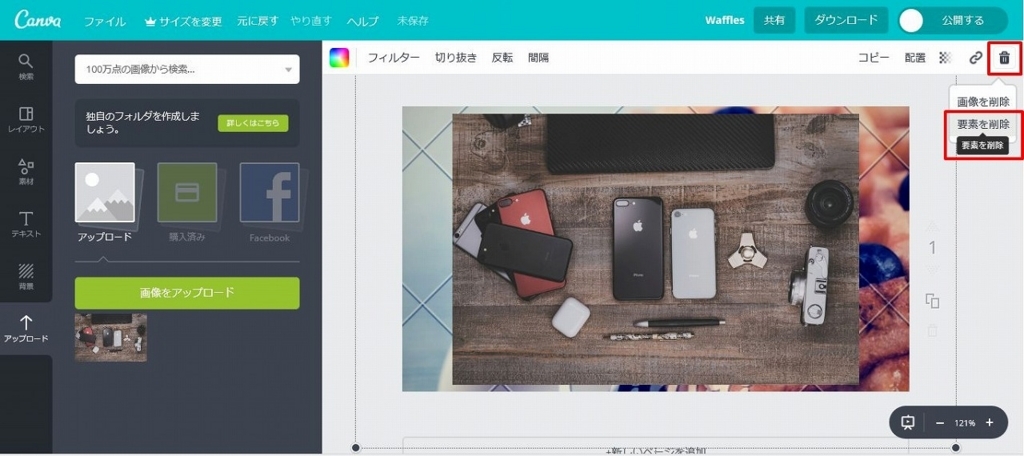Click the Canva logo
The height and width of the screenshot is (456, 1024).
38,20
